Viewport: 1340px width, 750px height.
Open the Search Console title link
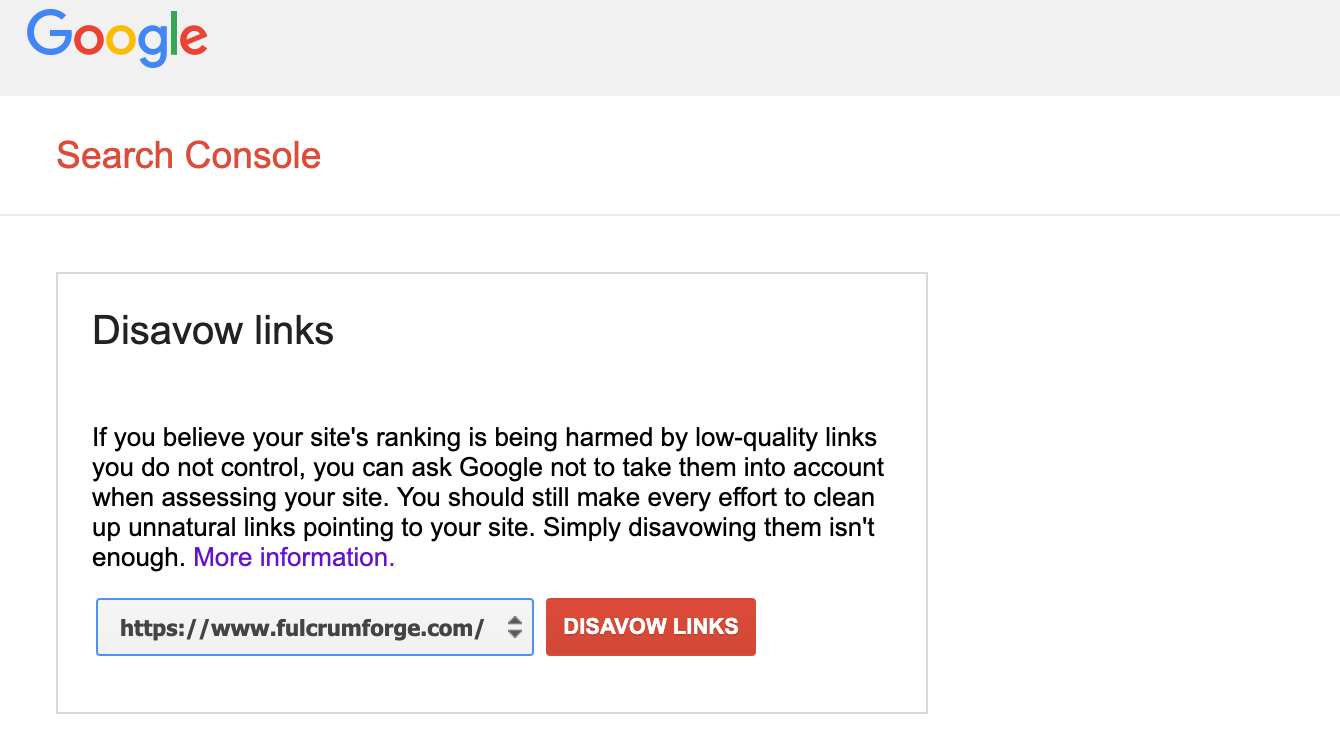[188, 156]
